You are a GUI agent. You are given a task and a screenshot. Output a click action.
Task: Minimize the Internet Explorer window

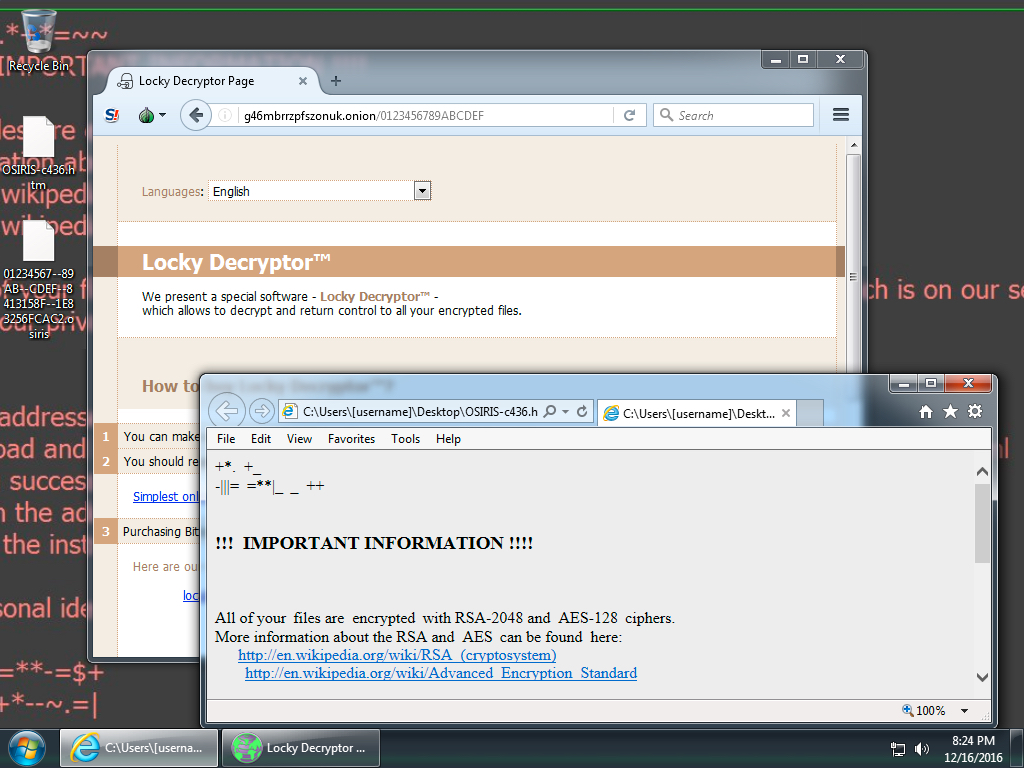point(904,384)
